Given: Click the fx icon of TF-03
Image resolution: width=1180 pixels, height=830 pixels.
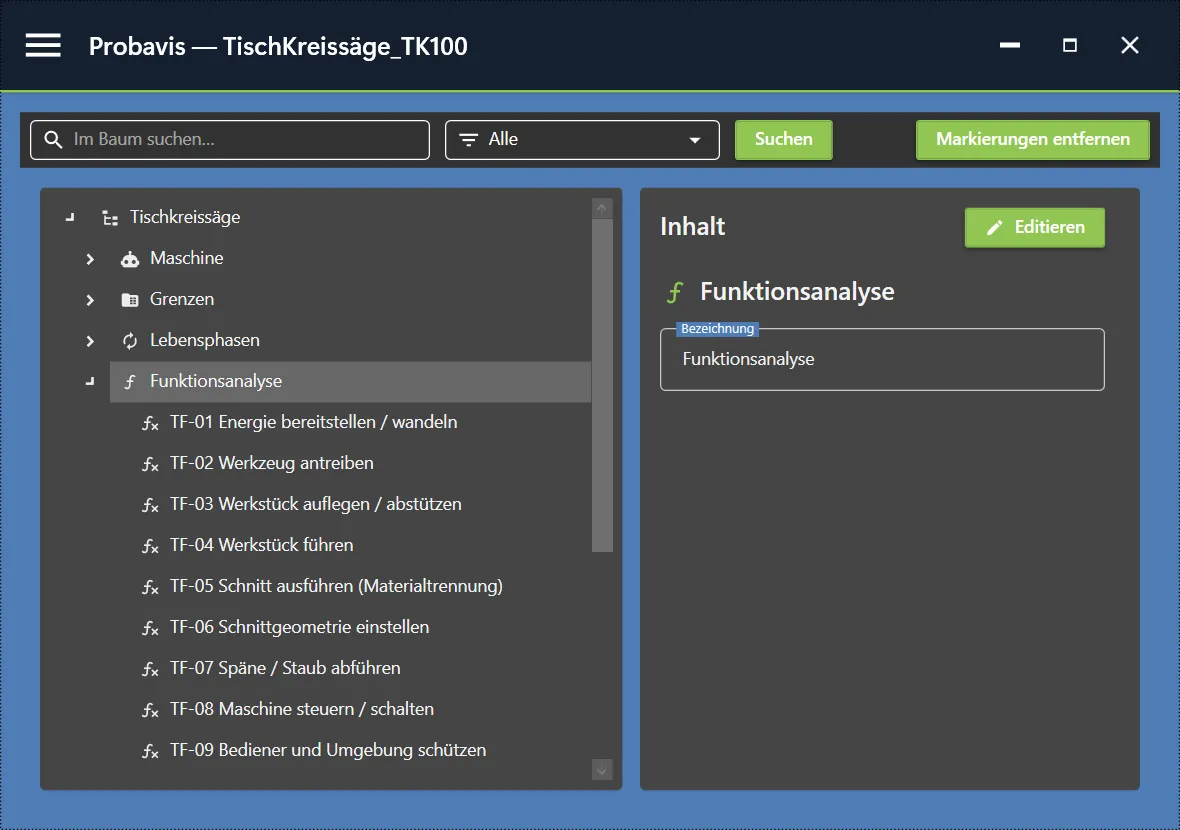Looking at the screenshot, I should tap(151, 505).
